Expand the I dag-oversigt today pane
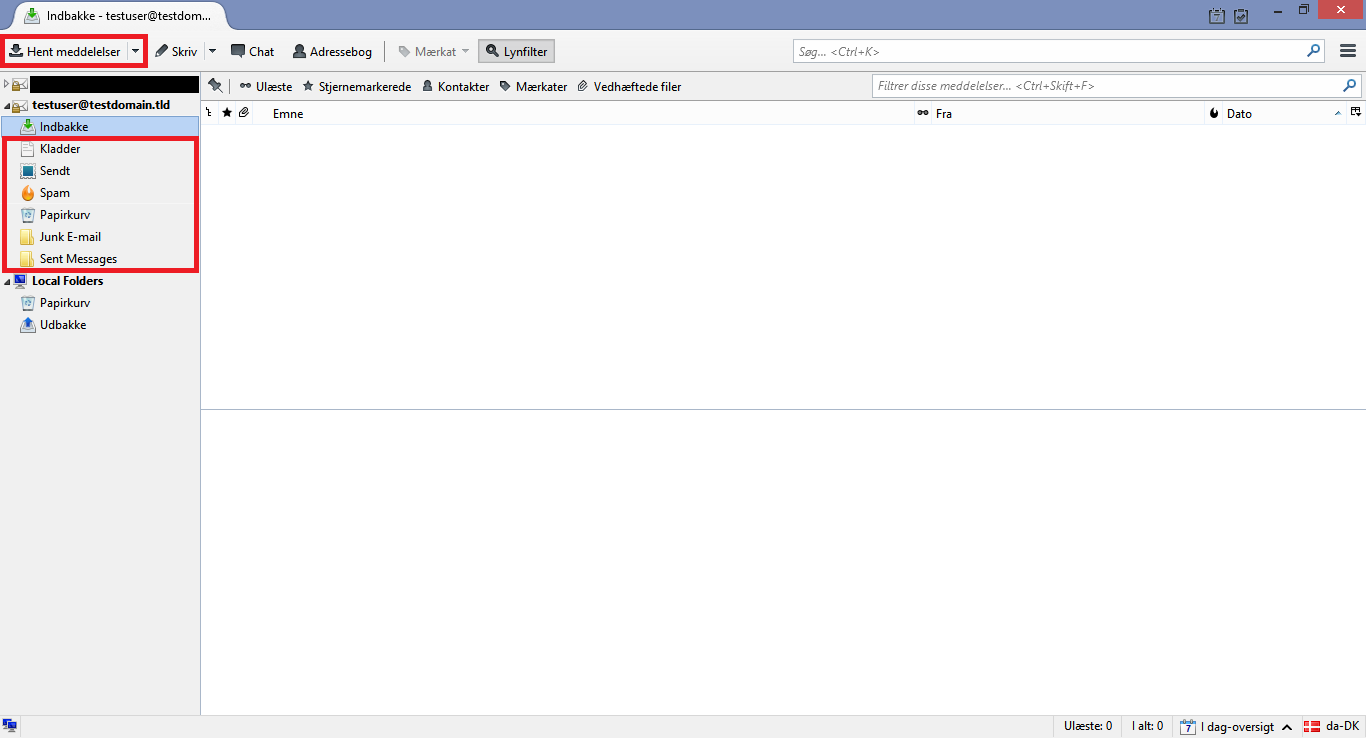The image size is (1366, 738). [x=1287, y=727]
